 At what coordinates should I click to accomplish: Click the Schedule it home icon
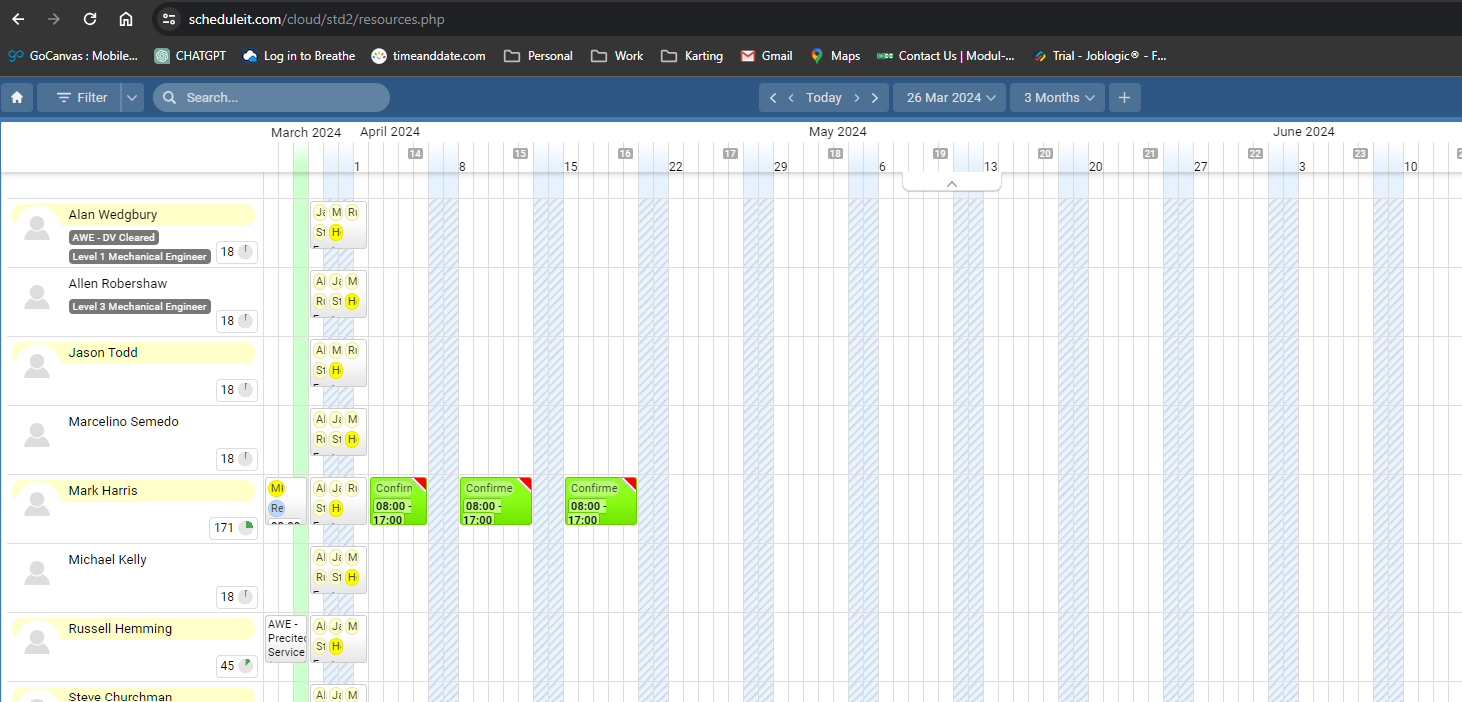17,98
